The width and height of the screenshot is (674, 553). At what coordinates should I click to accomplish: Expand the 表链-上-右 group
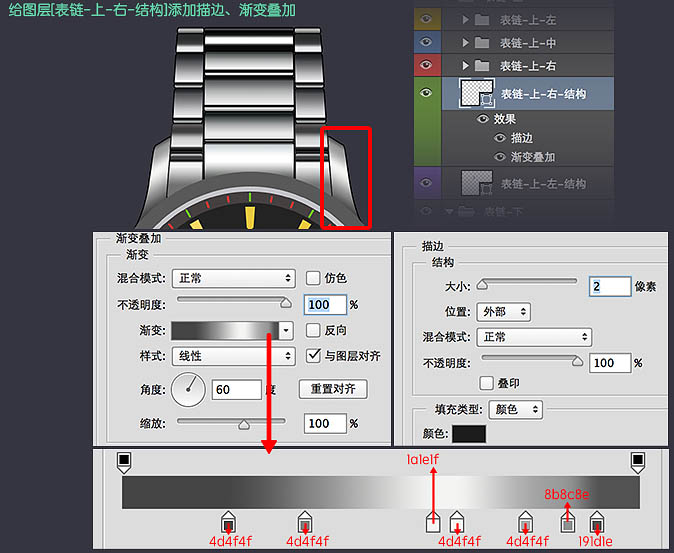(465, 65)
